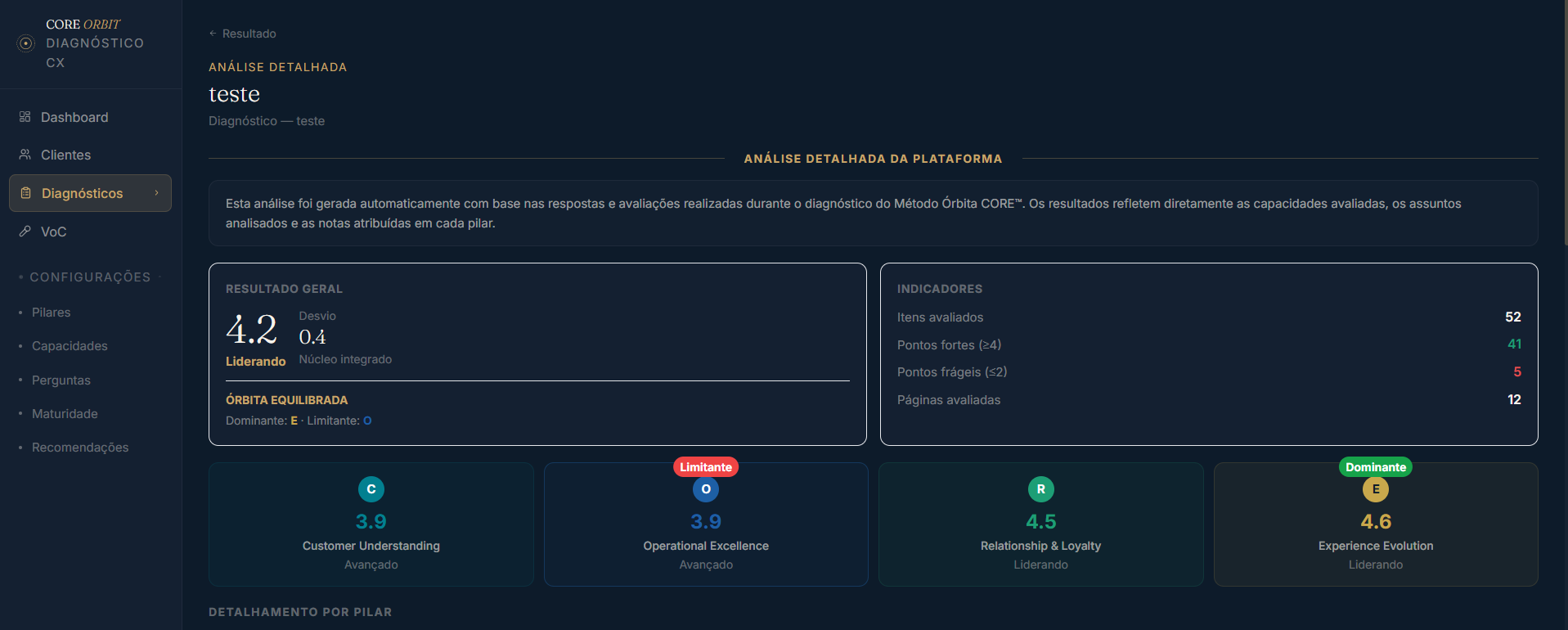
Task: Click the Núcleo integrado text
Action: [345, 359]
